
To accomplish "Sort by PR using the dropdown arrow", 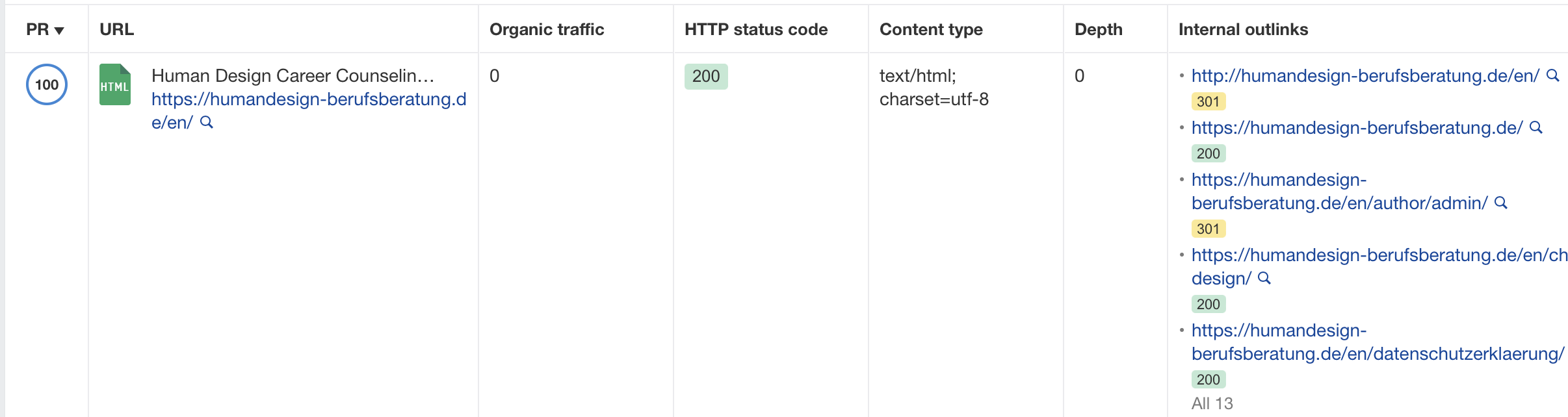I will tap(59, 31).
